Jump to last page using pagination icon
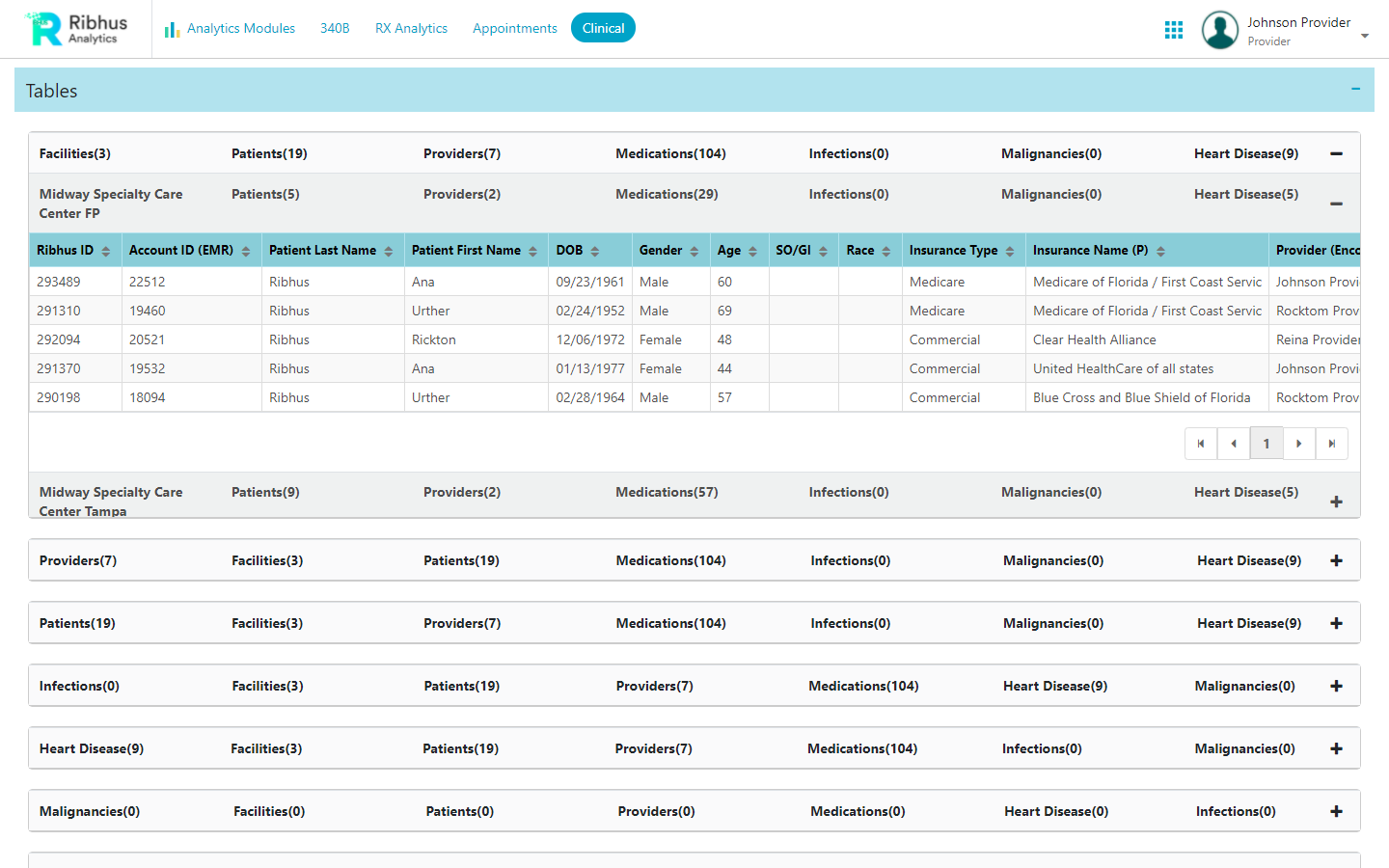Screen dimensions: 1389x868 point(1332,443)
